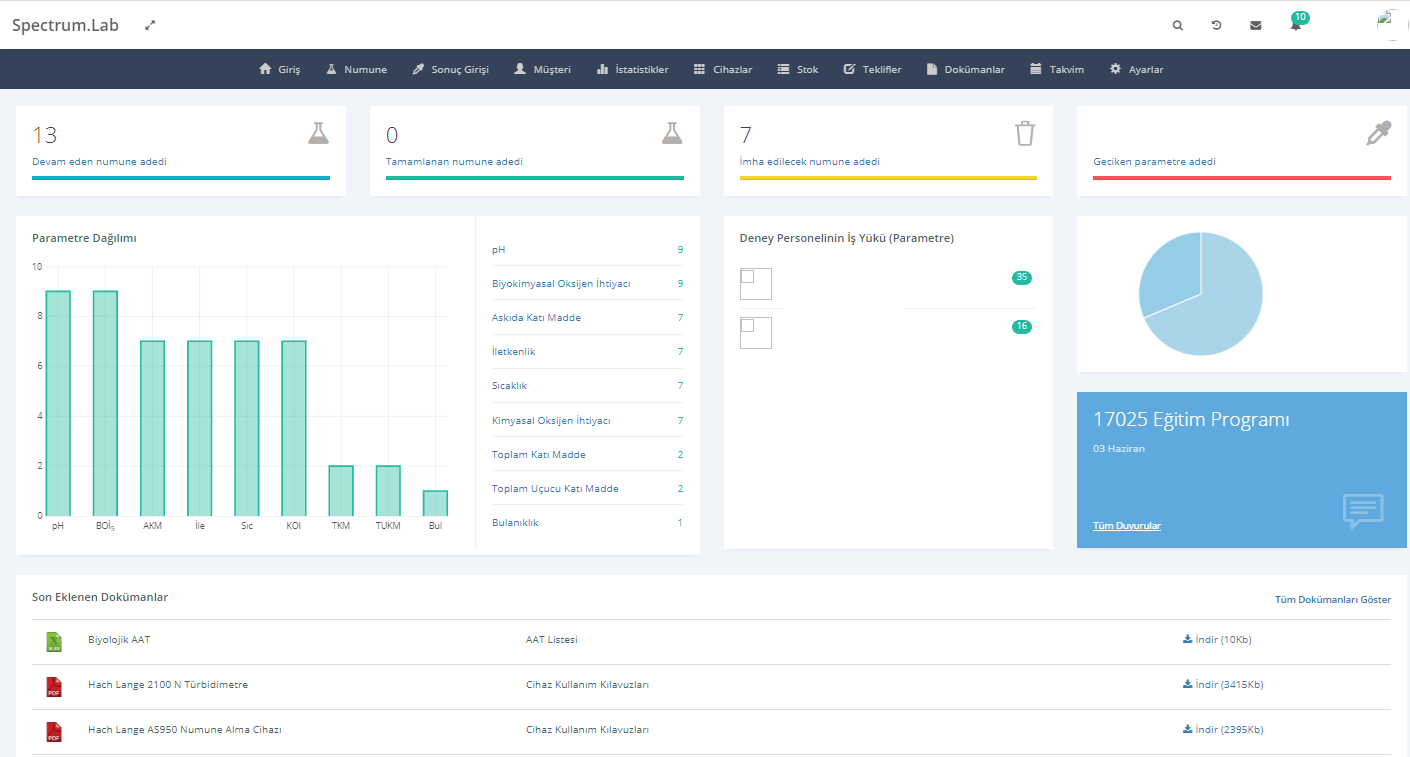Viewport: 1410px width, 757px height.
Task: Click the dropper icon on overdue parameters card
Action: coord(1378,134)
